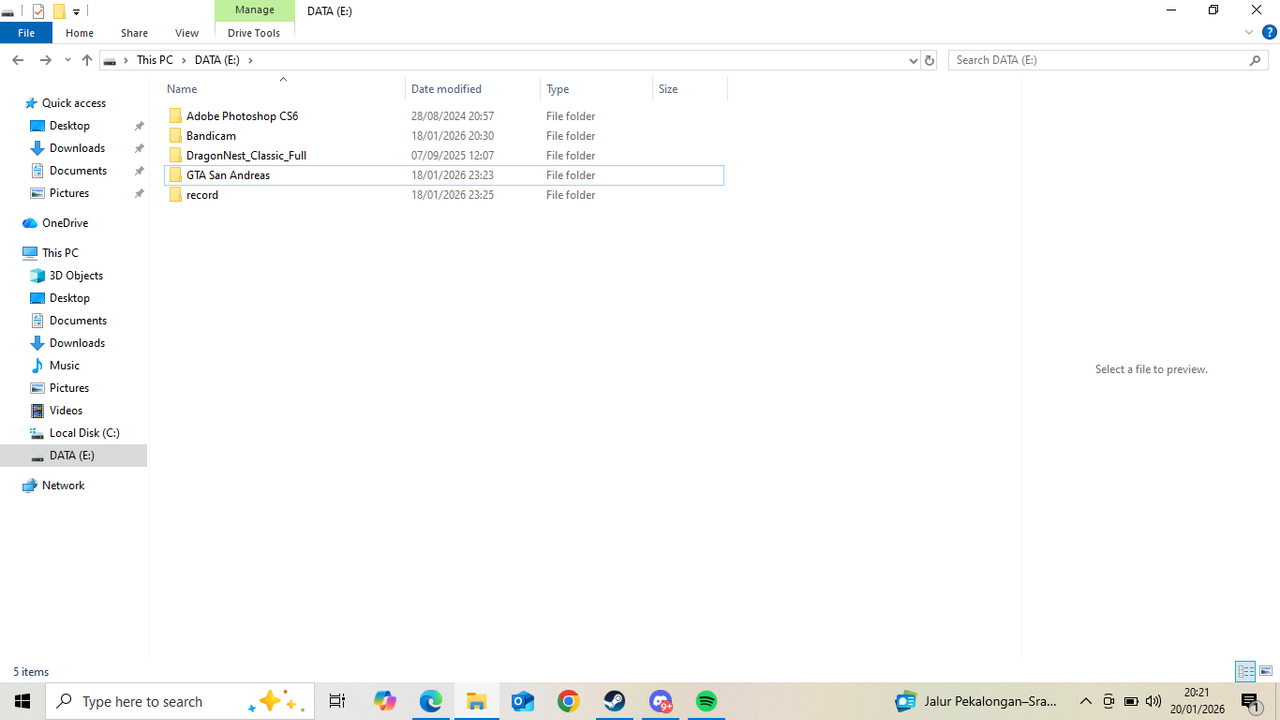Click the Manage contextual tab
1280x720 pixels.
[x=255, y=10]
